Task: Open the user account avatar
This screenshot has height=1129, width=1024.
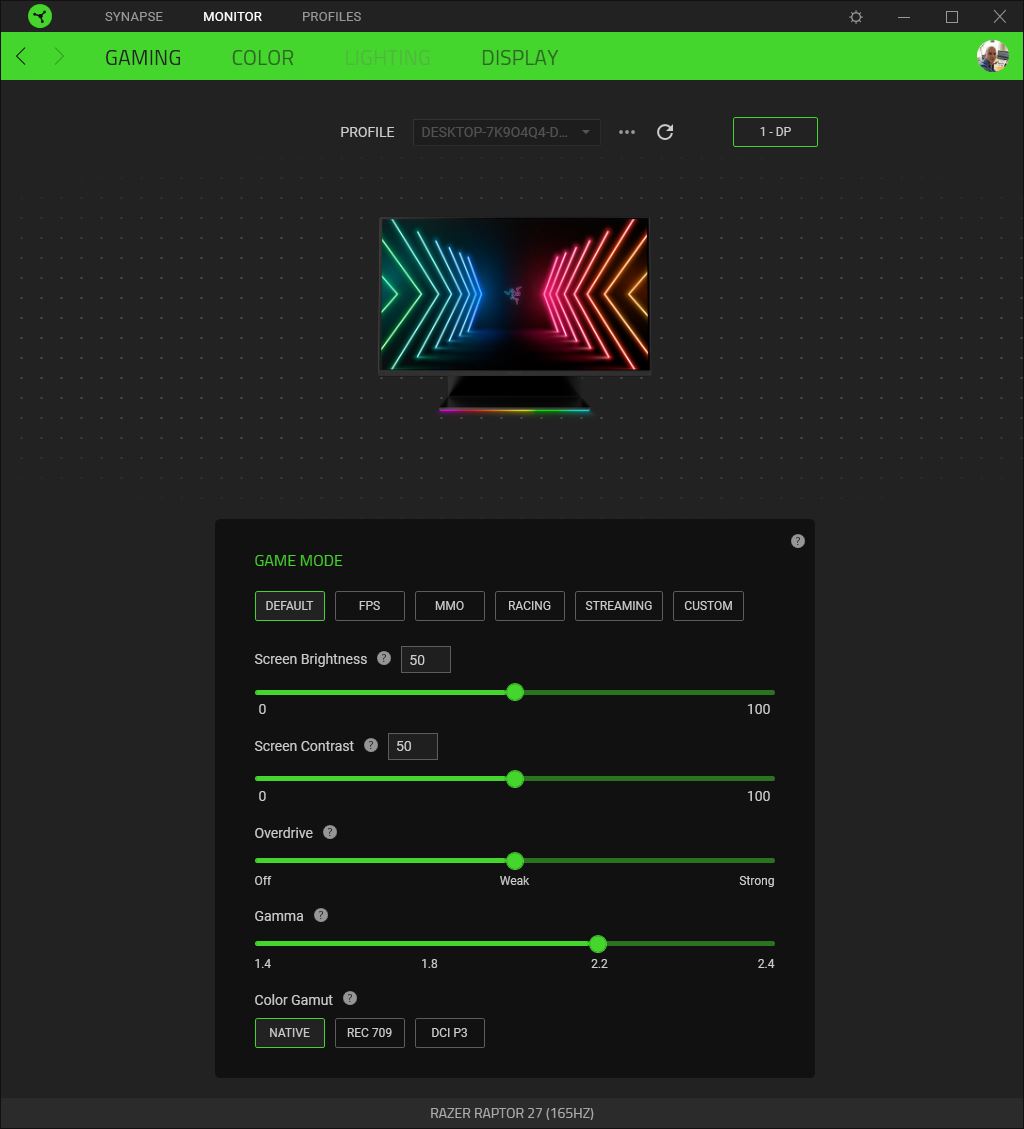Action: pos(992,56)
